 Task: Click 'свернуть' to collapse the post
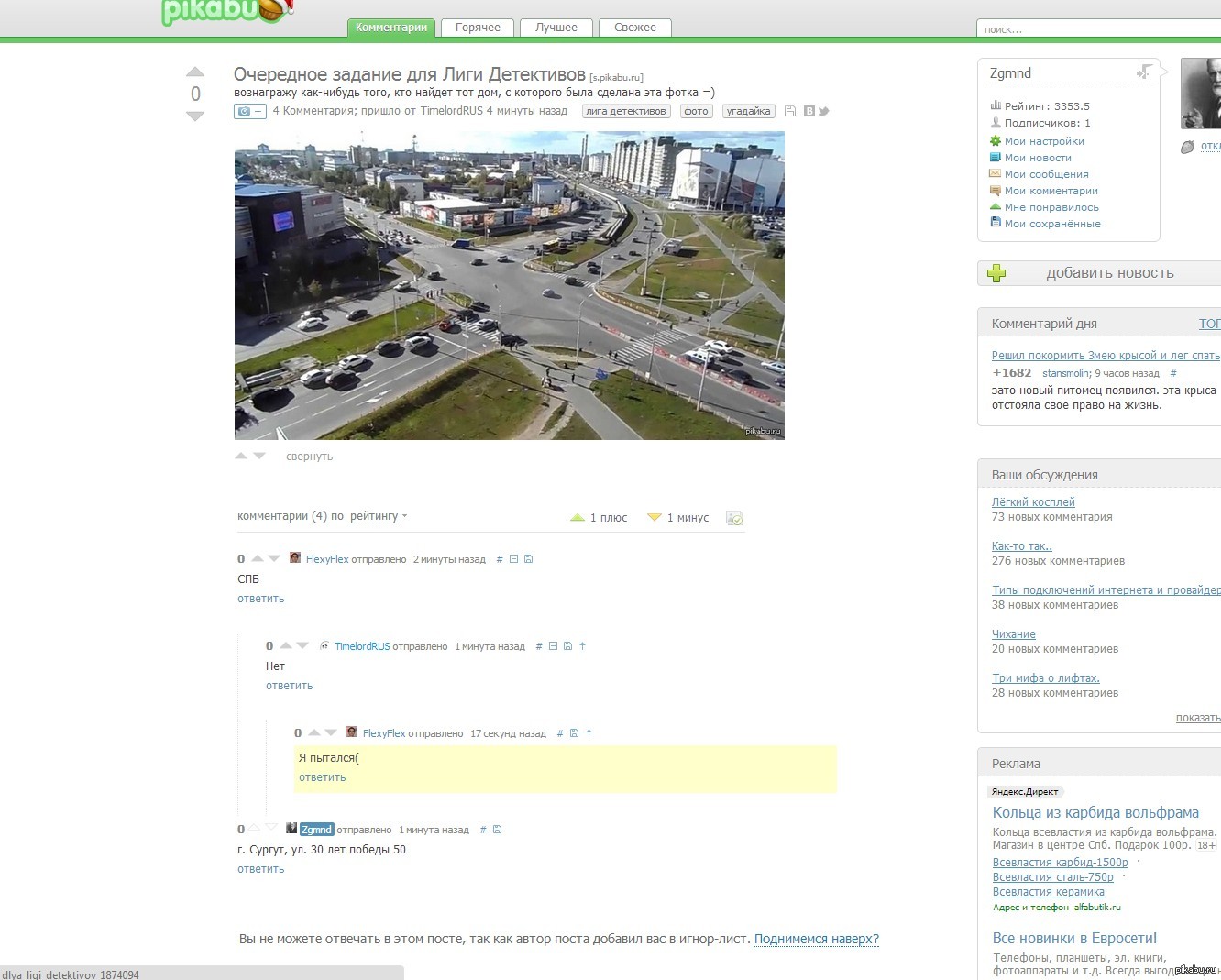[309, 457]
